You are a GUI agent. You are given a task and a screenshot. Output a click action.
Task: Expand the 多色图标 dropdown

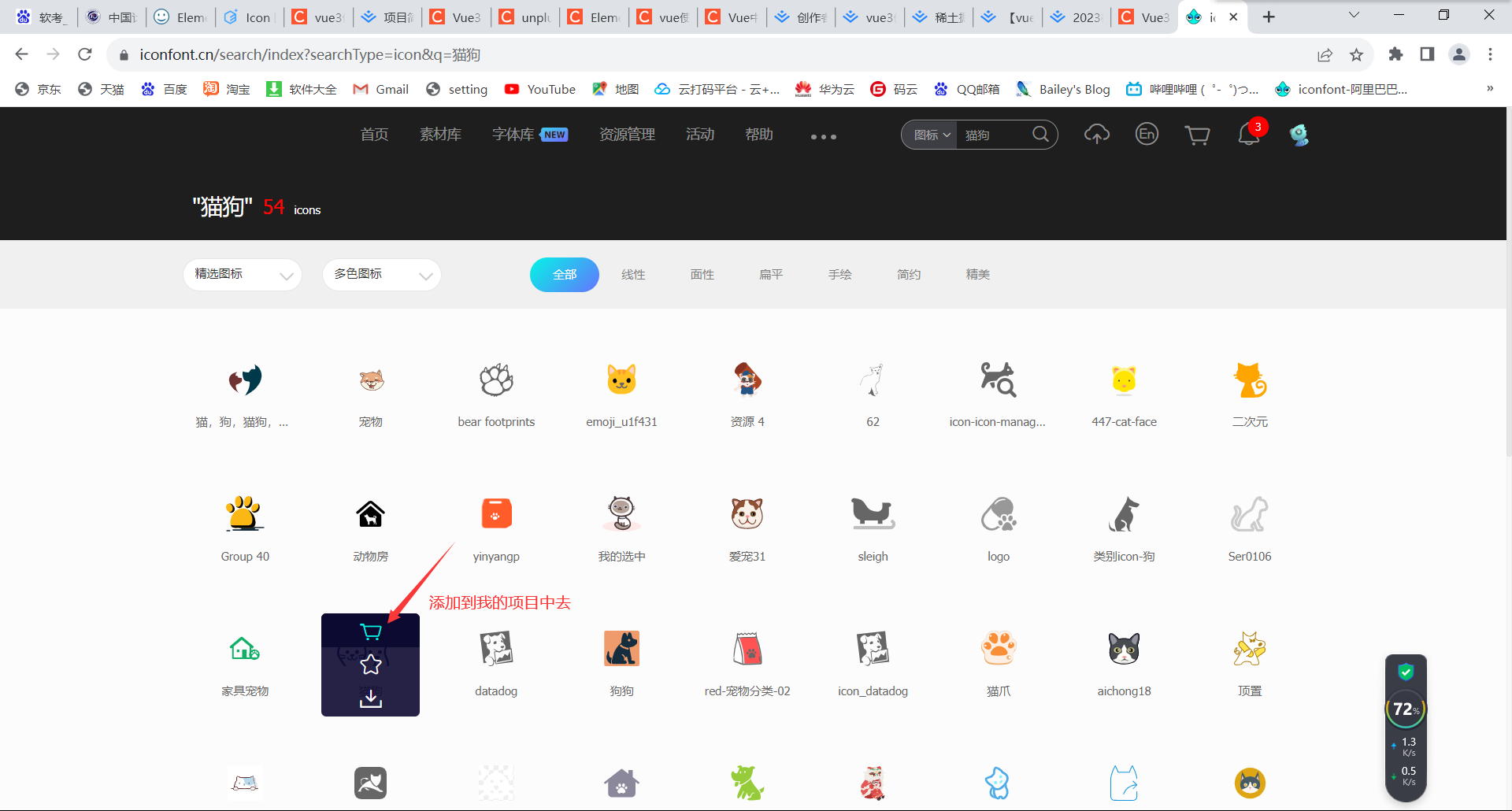(381, 274)
